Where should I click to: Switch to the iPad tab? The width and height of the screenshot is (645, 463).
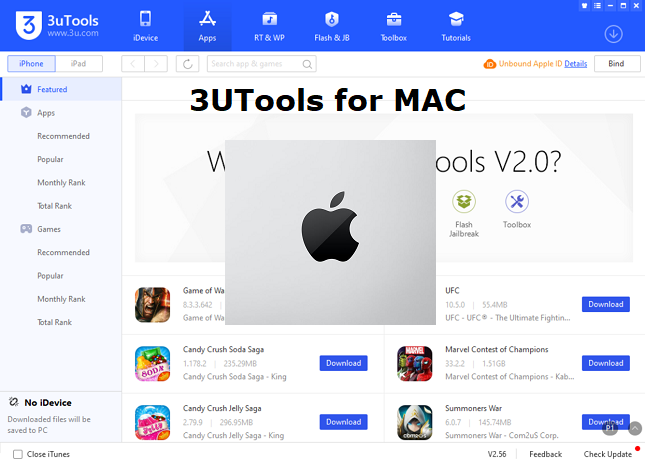tap(79, 64)
